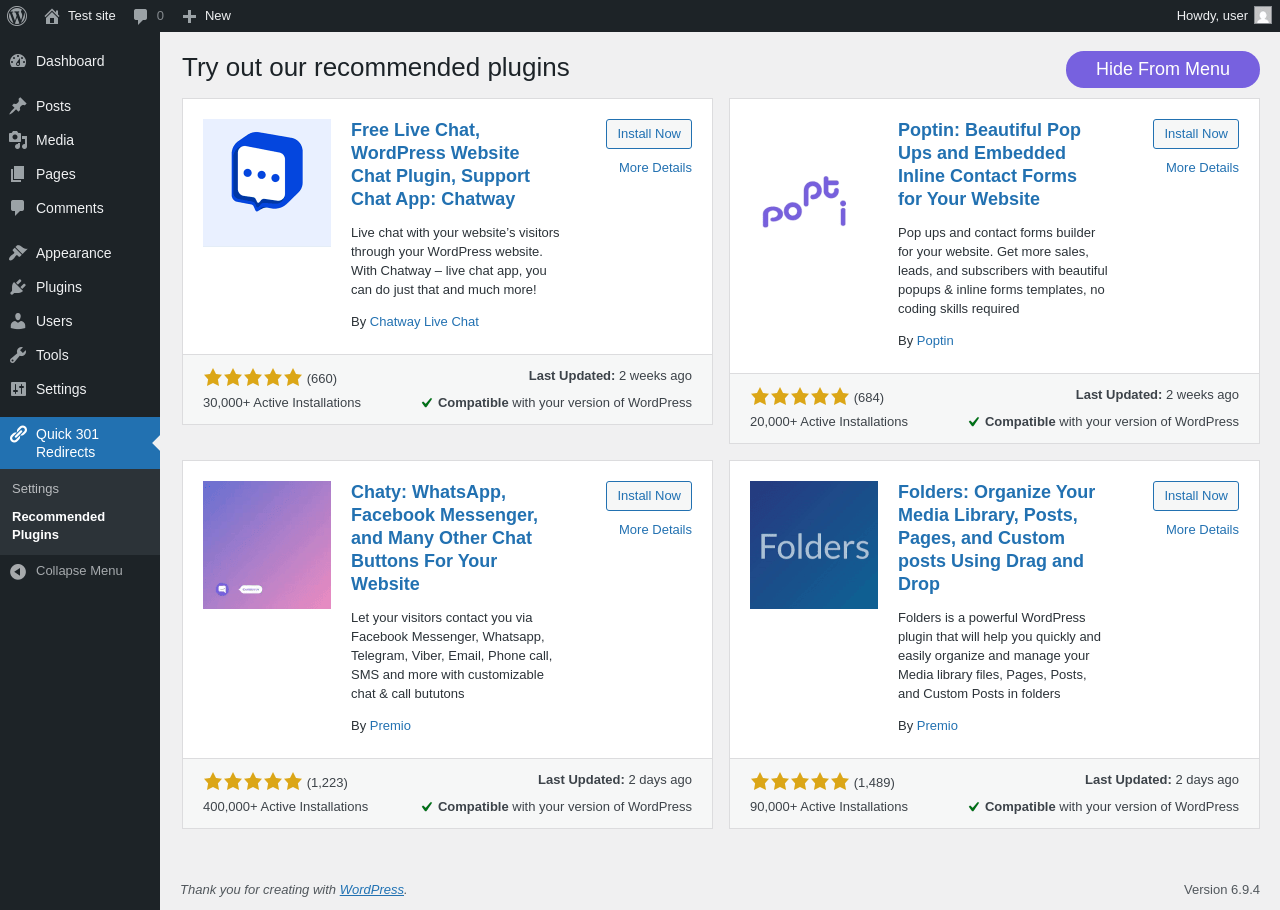Image resolution: width=1280 pixels, height=910 pixels.
Task: Click the Dashboard gauge icon
Action: (18, 61)
